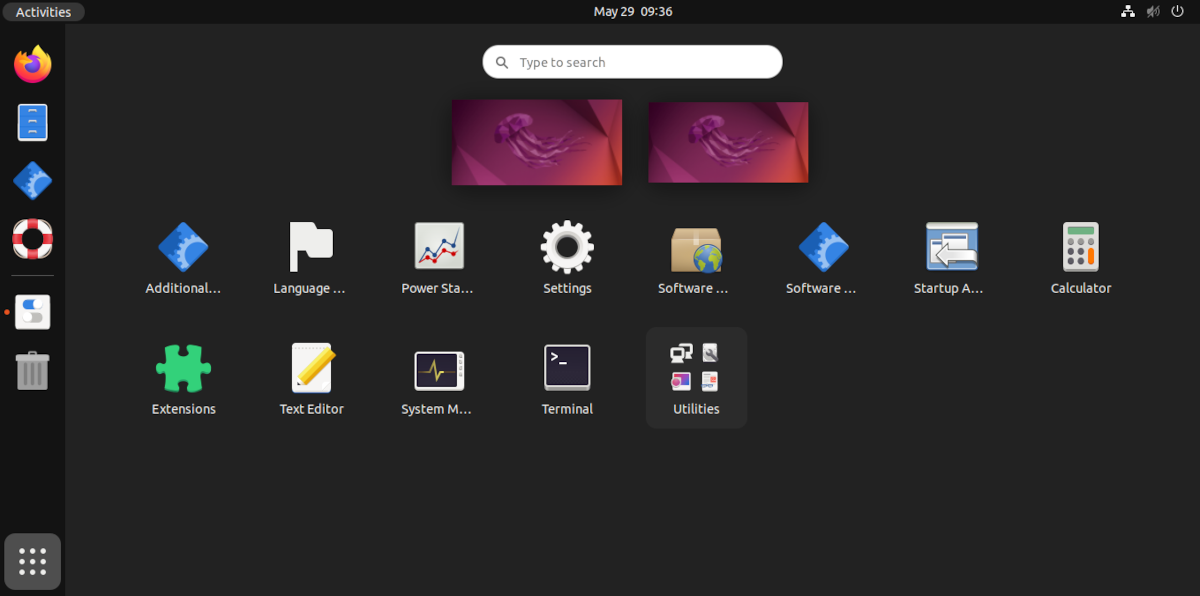Click the Type to search field
This screenshot has height=596, width=1200.
click(632, 61)
